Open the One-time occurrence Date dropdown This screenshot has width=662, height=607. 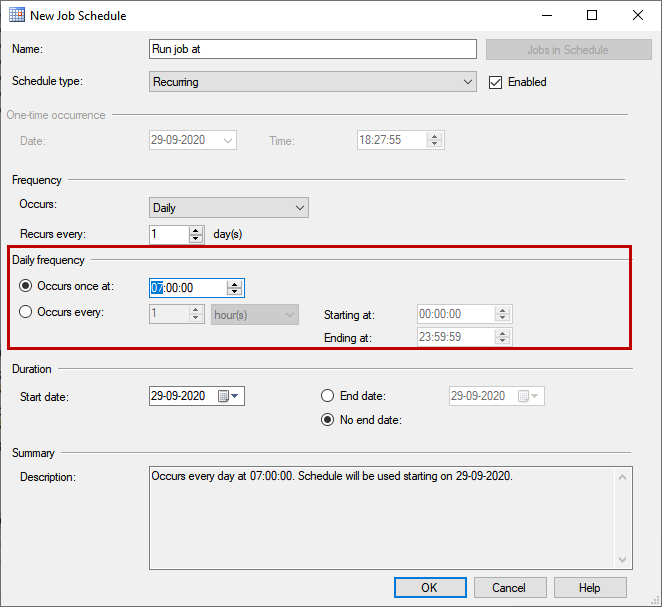tap(228, 141)
